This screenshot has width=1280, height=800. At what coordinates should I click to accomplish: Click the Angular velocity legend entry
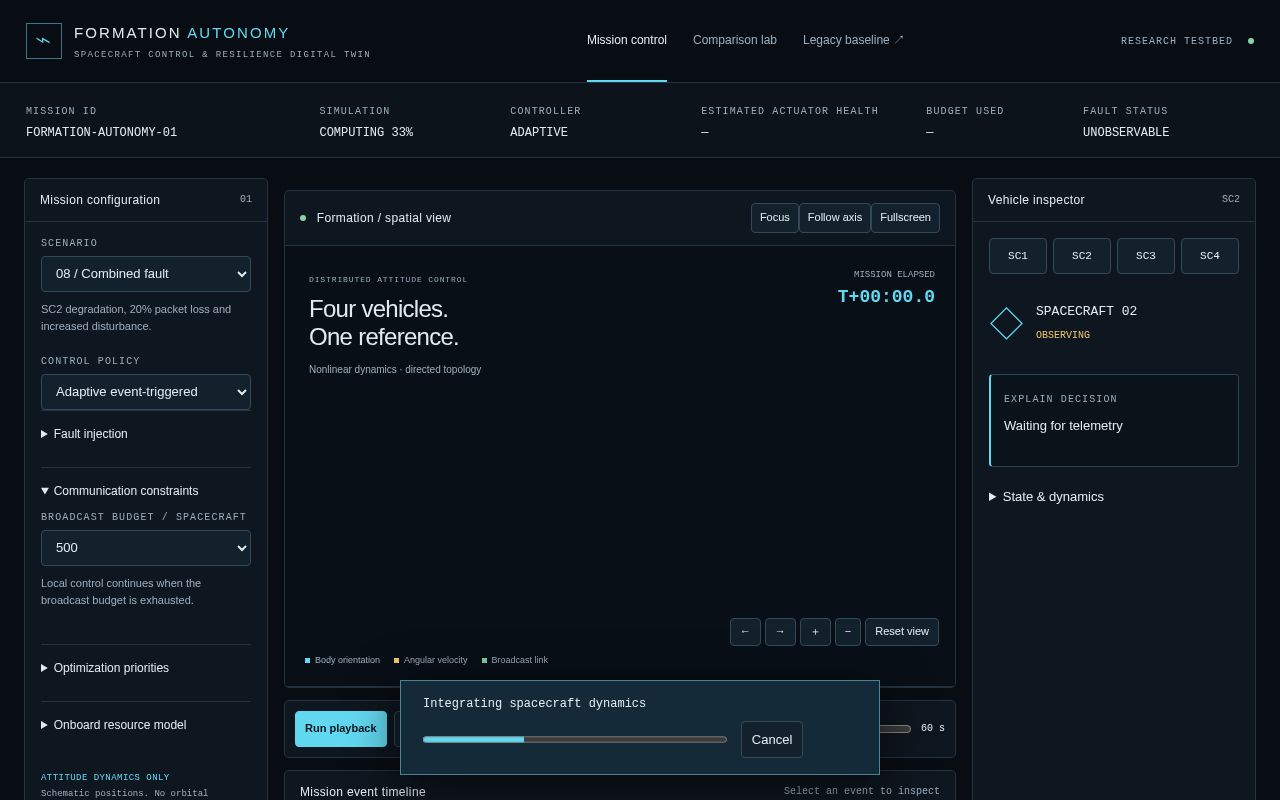point(431,660)
